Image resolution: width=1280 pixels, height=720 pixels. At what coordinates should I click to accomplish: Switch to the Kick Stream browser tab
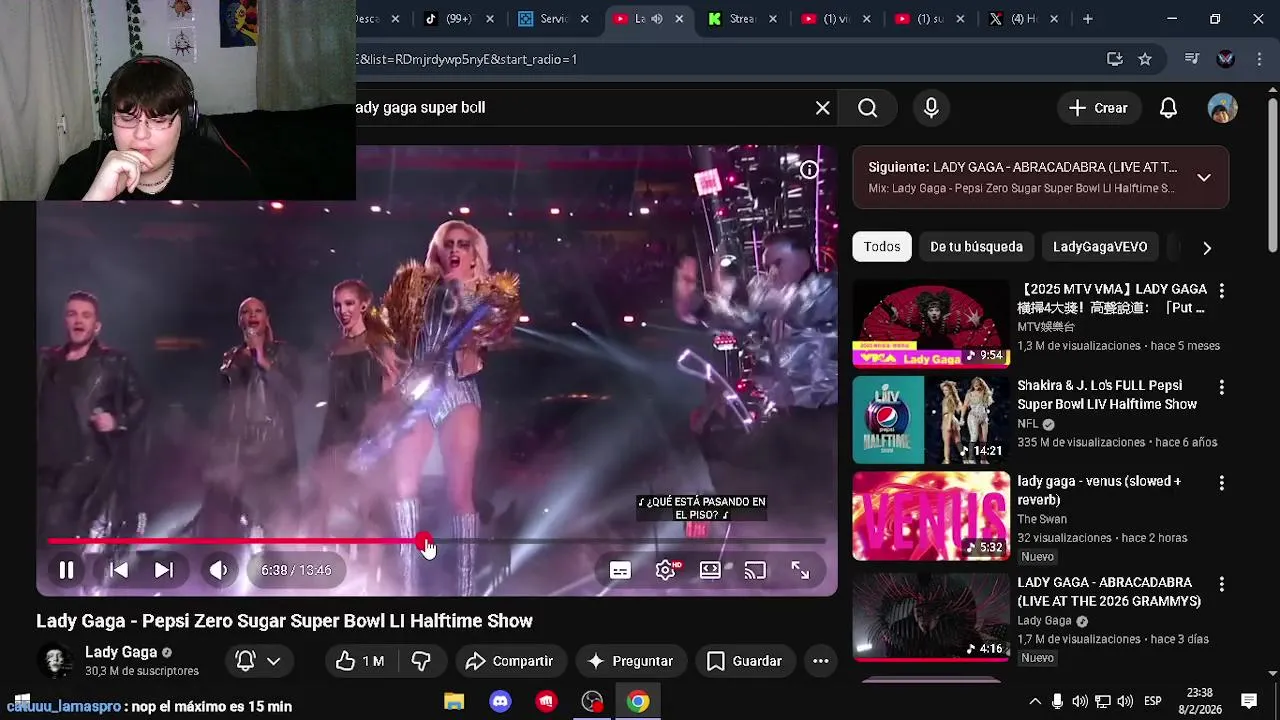coord(743,19)
